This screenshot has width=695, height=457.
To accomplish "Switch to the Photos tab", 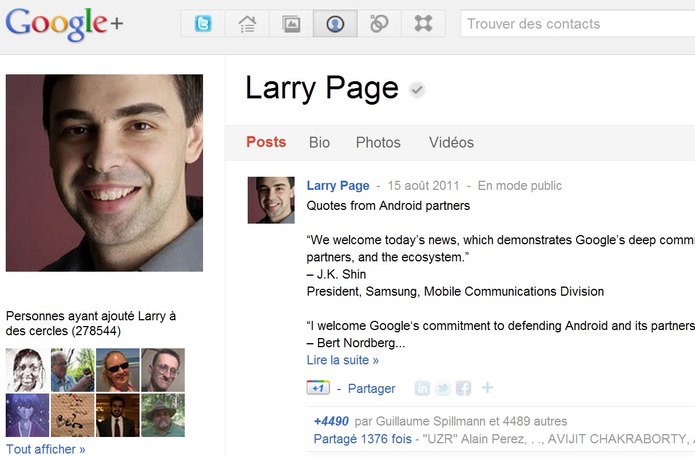I will (378, 142).
